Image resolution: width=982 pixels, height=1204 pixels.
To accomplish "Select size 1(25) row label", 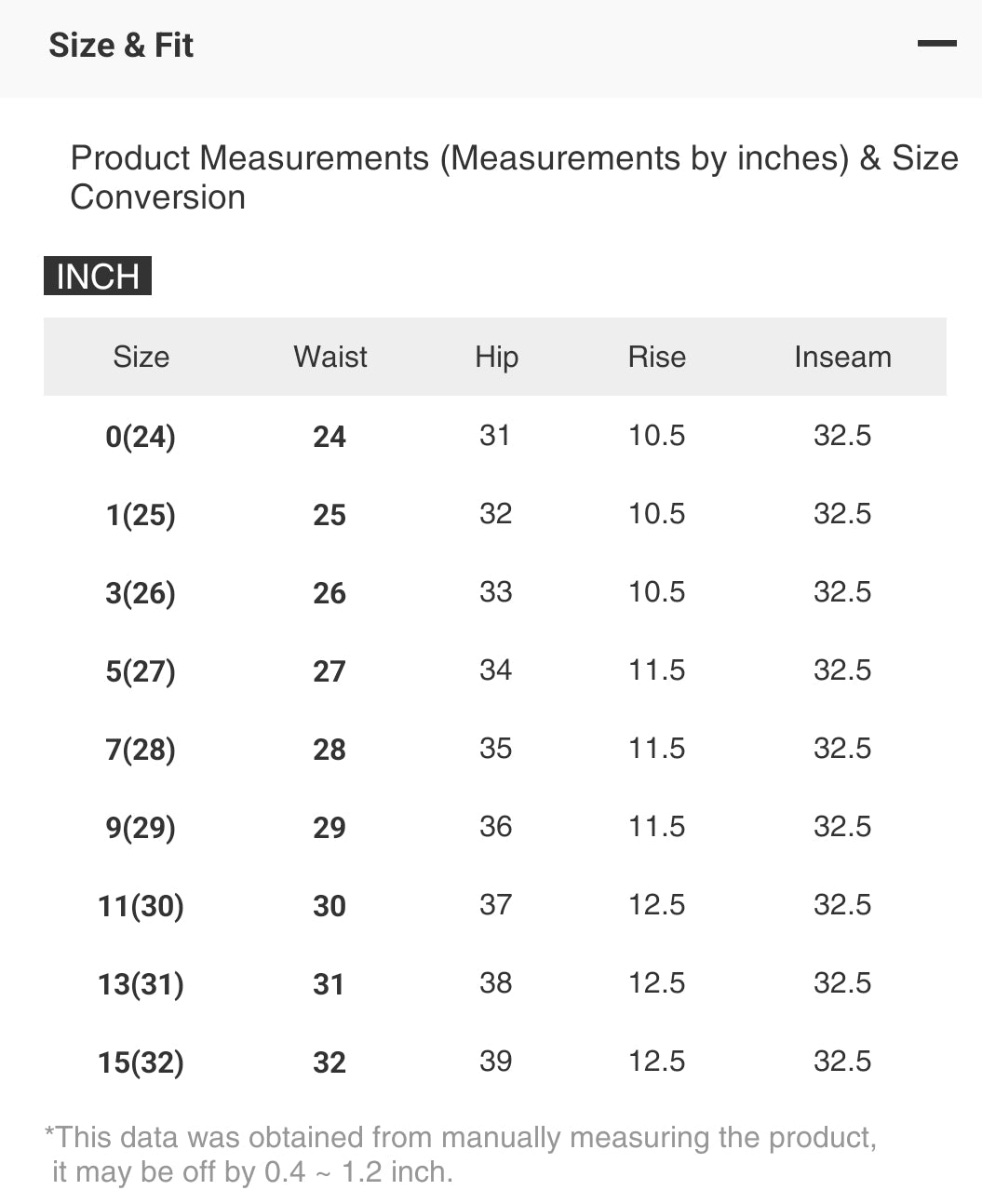I will click(x=141, y=514).
